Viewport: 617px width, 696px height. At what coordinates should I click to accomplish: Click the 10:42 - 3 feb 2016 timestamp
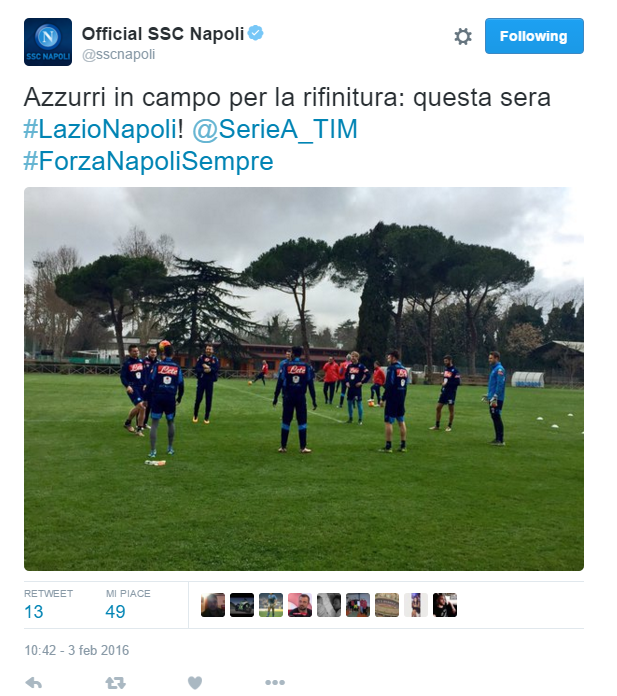tap(76, 651)
